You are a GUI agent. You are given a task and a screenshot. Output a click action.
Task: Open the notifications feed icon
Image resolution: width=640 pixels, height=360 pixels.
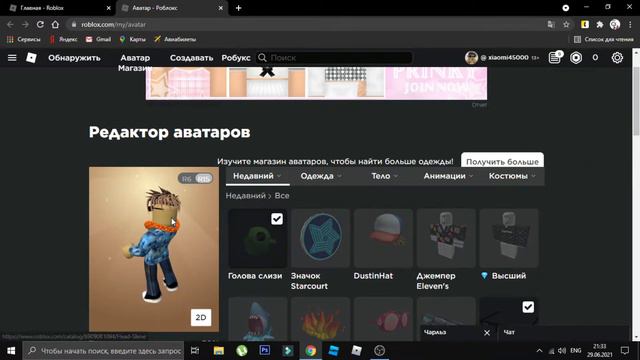coord(555,58)
